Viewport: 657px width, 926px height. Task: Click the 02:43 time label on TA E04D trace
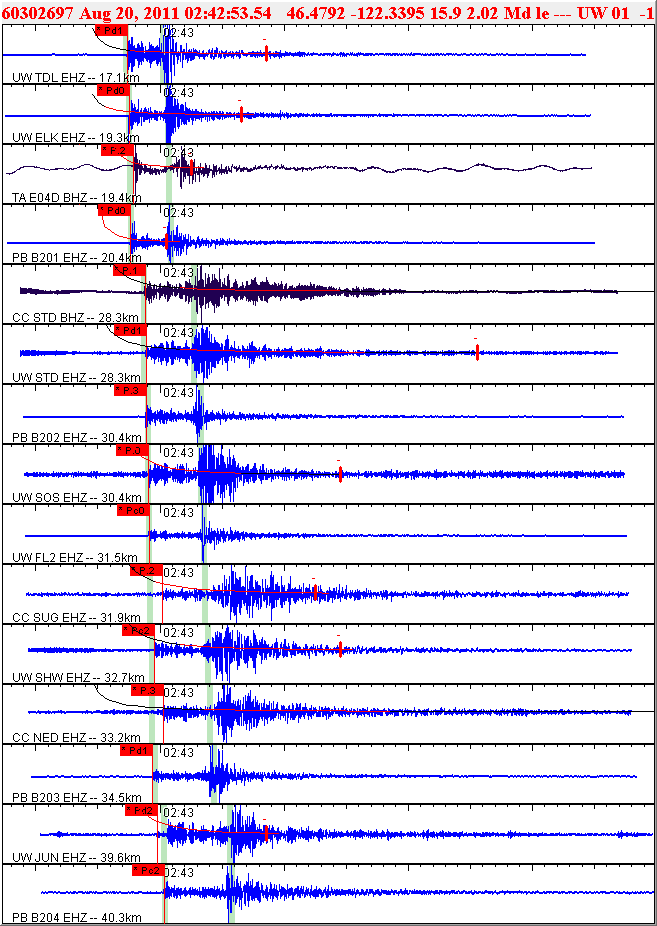178,152
